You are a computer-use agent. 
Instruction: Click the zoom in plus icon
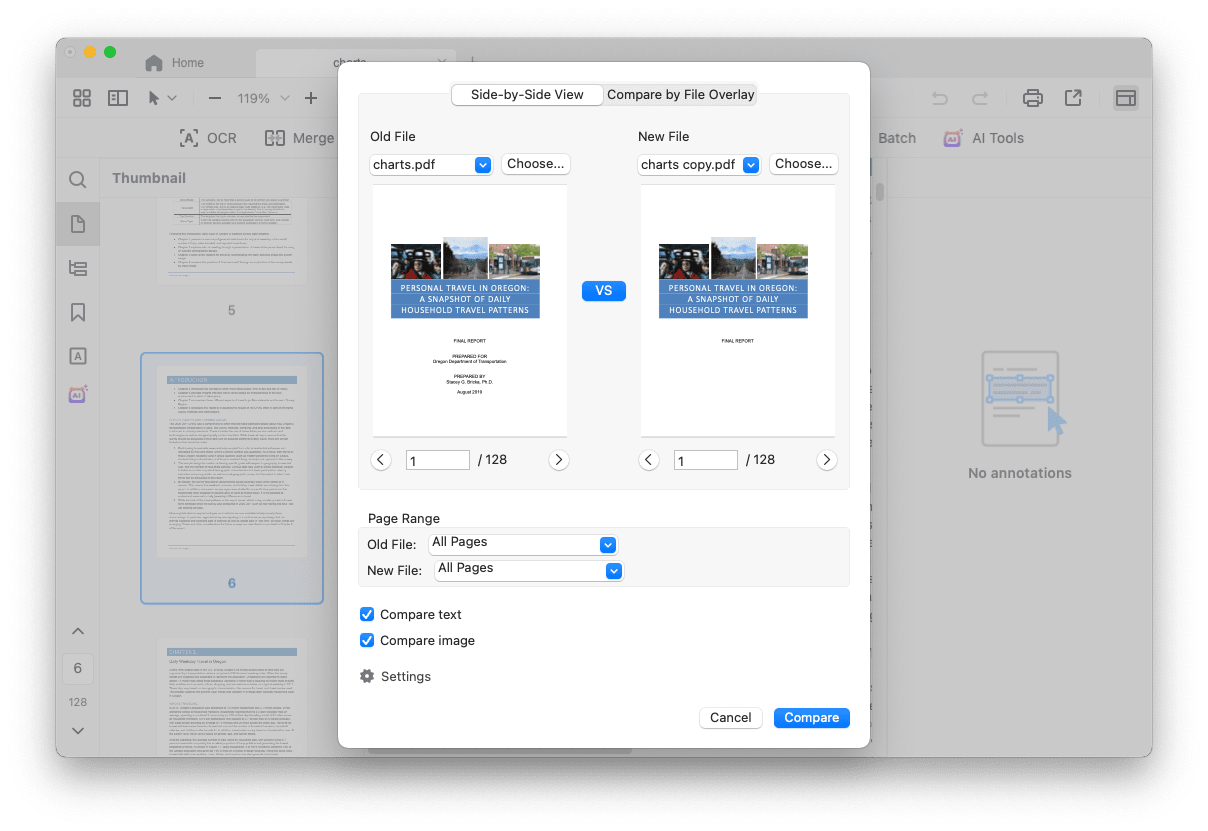click(x=311, y=98)
